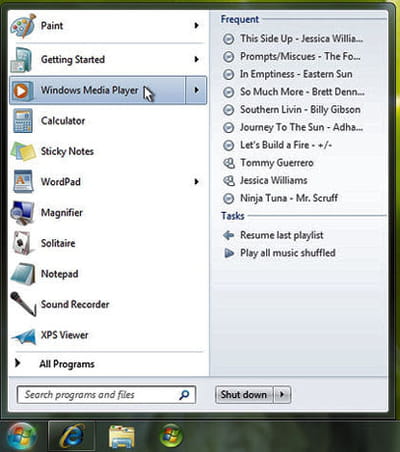
Task: Click the magnifying glass search icon
Action: (x=184, y=395)
